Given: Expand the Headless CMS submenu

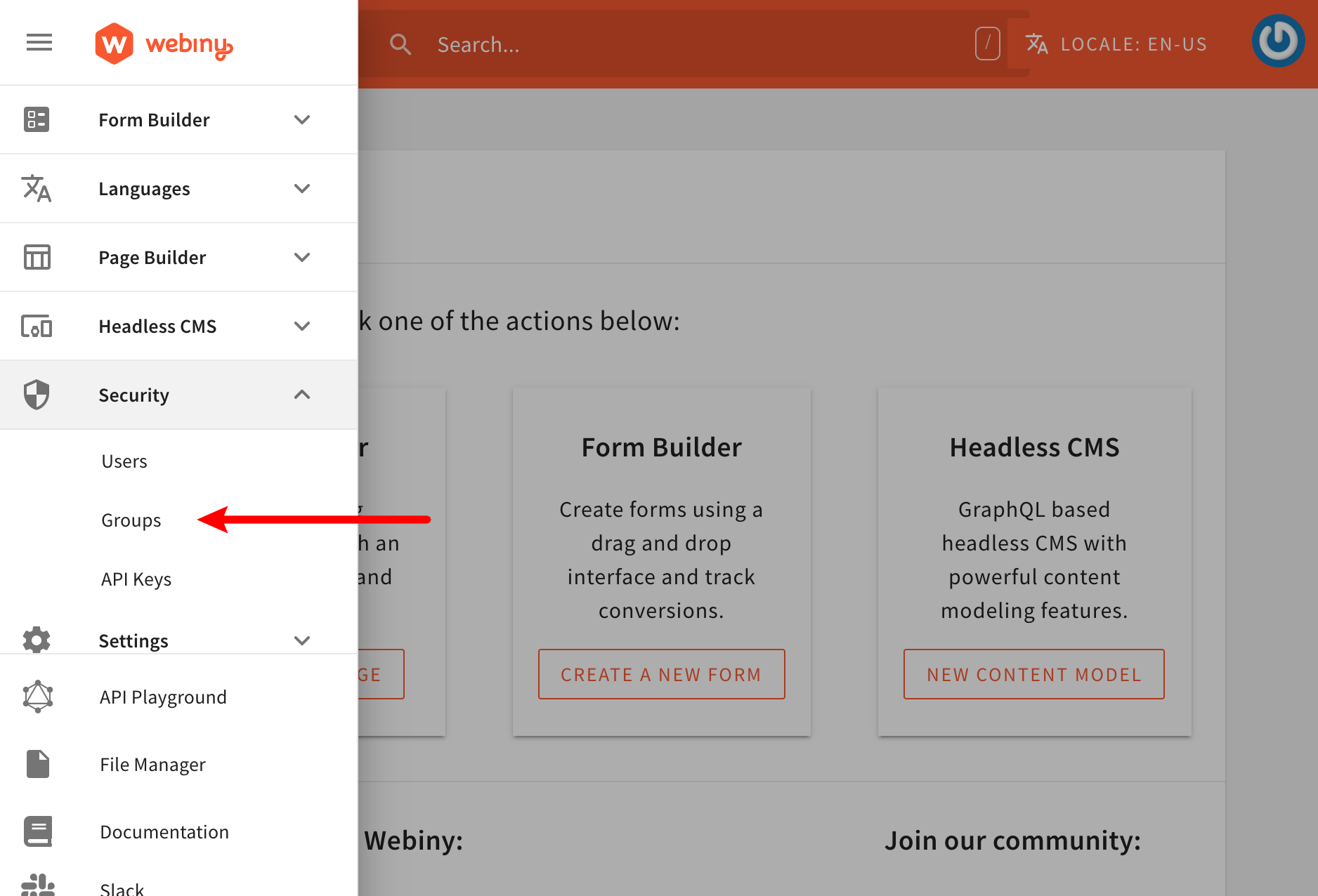Looking at the screenshot, I should (x=302, y=326).
